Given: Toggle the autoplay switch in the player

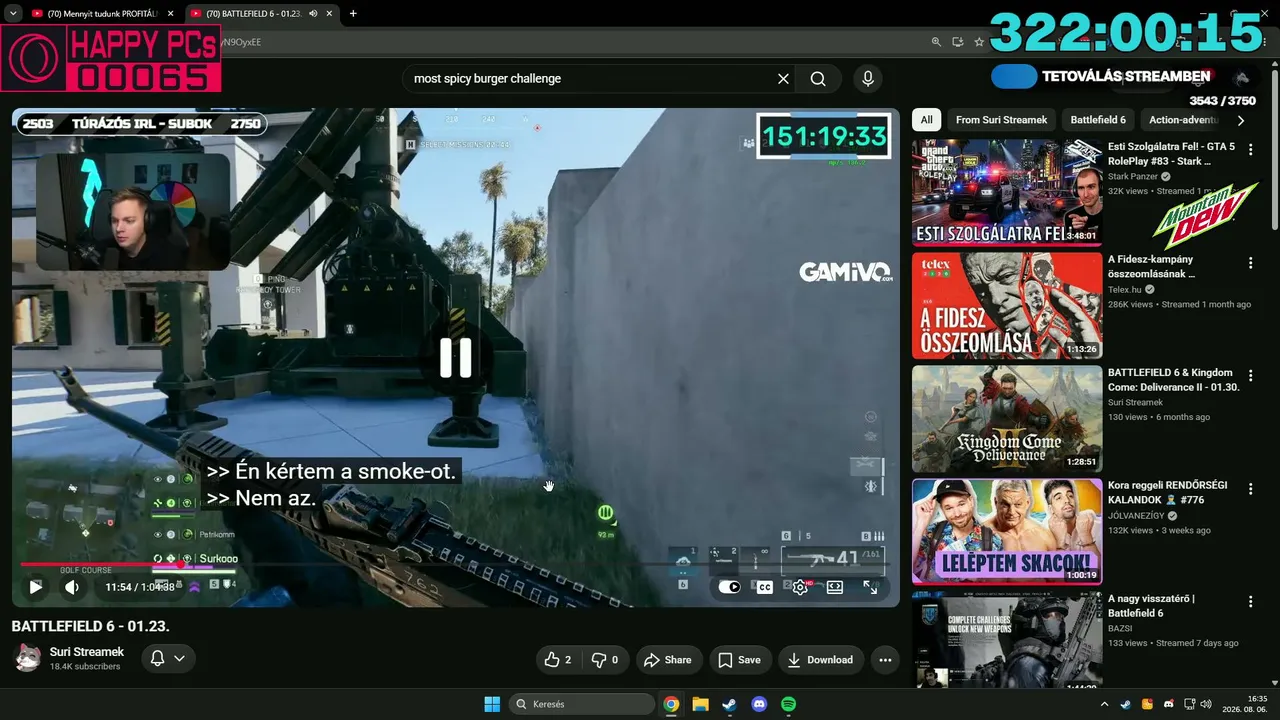Looking at the screenshot, I should (730, 587).
